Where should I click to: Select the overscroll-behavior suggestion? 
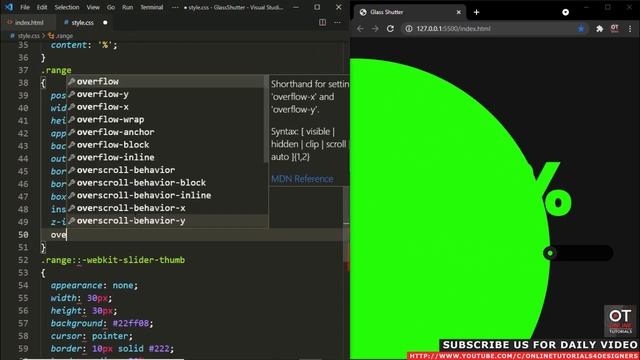coord(167,170)
